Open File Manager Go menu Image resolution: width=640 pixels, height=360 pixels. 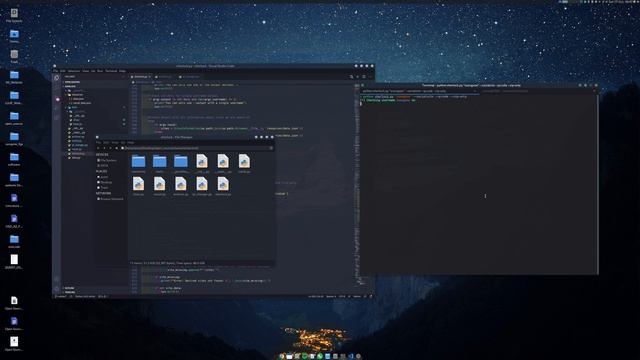point(123,142)
